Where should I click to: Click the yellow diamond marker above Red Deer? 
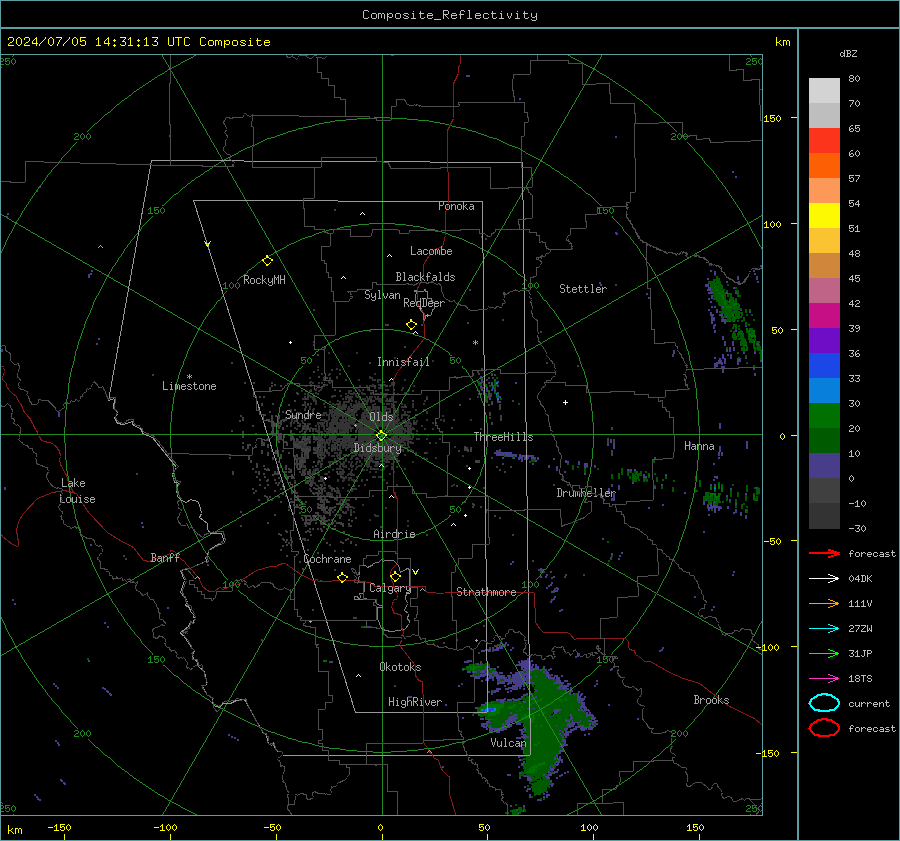(x=412, y=325)
